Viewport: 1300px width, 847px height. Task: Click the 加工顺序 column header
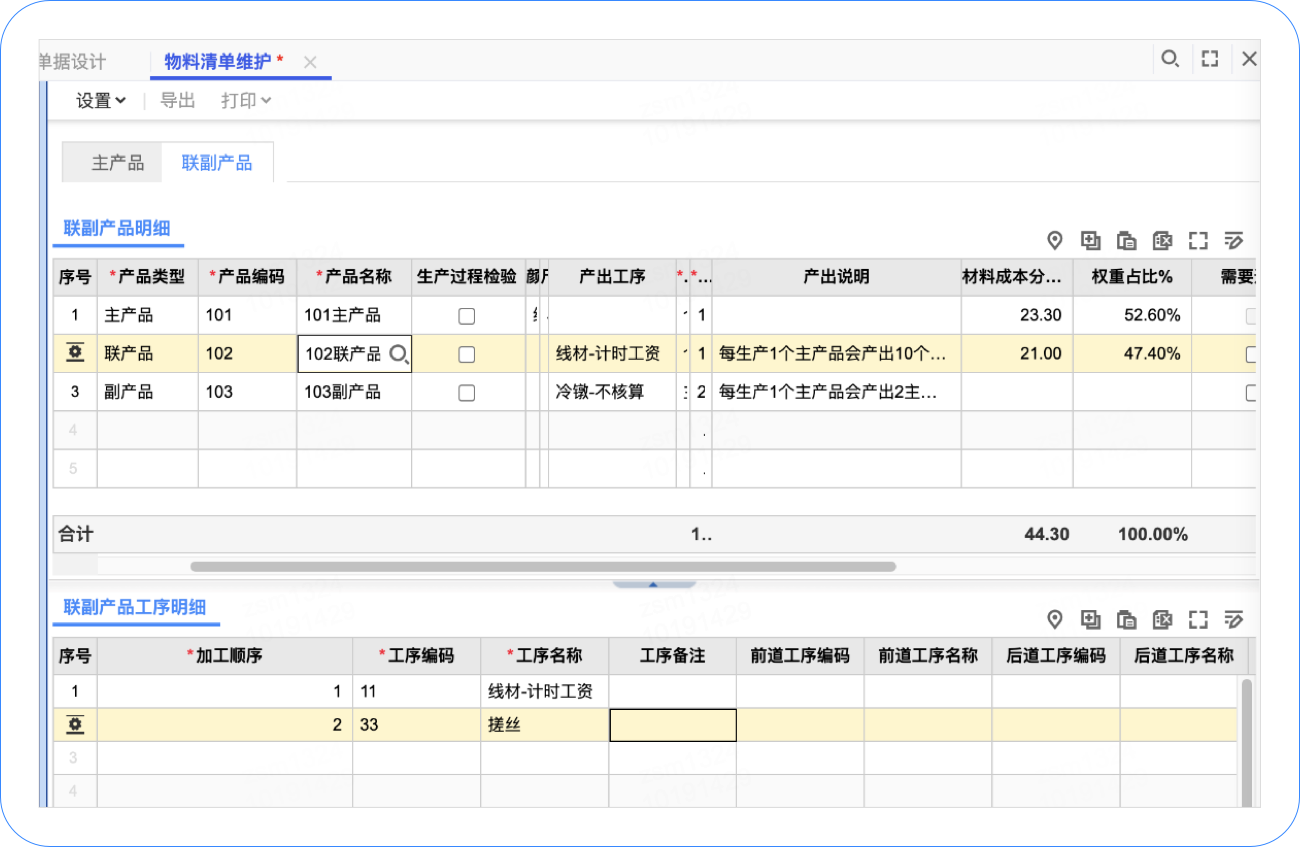[x=225, y=656]
